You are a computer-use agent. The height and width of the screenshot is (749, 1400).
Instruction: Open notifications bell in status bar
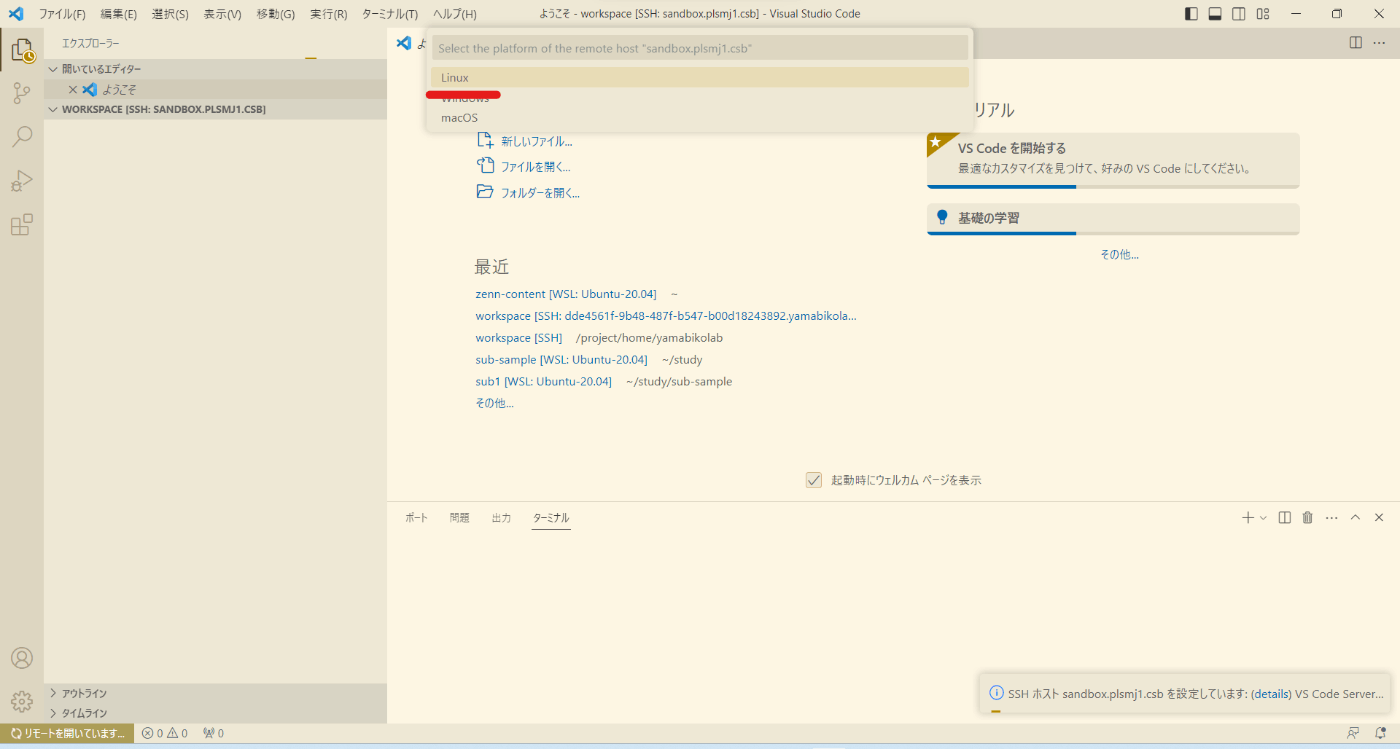(x=1380, y=733)
